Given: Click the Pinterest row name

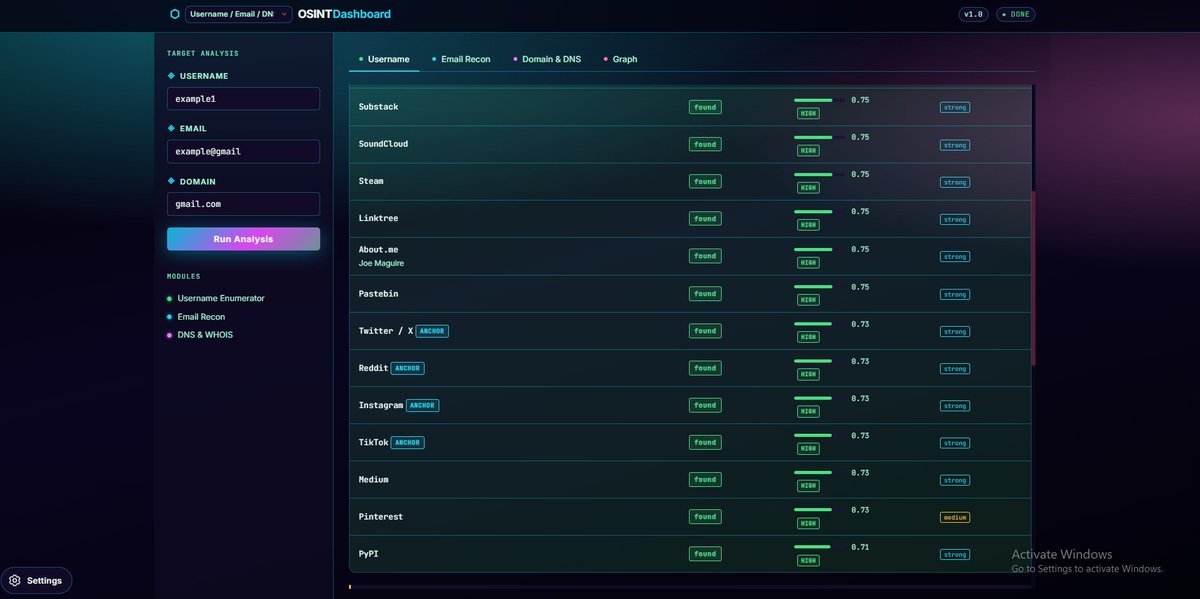Looking at the screenshot, I should tap(381, 517).
